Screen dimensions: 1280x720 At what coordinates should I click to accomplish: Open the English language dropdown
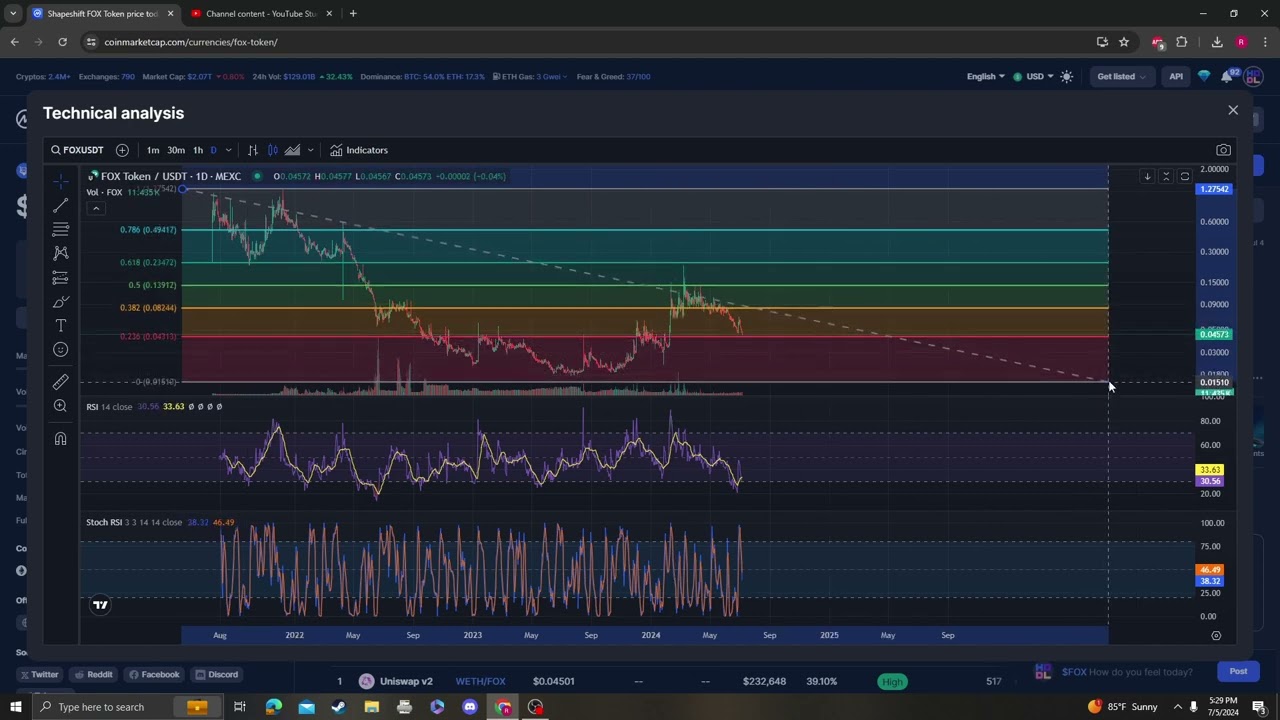[x=985, y=76]
